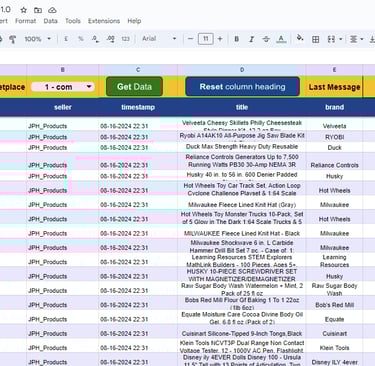Select the brand heading cell
This screenshot has height=366, width=375.
tap(334, 107)
